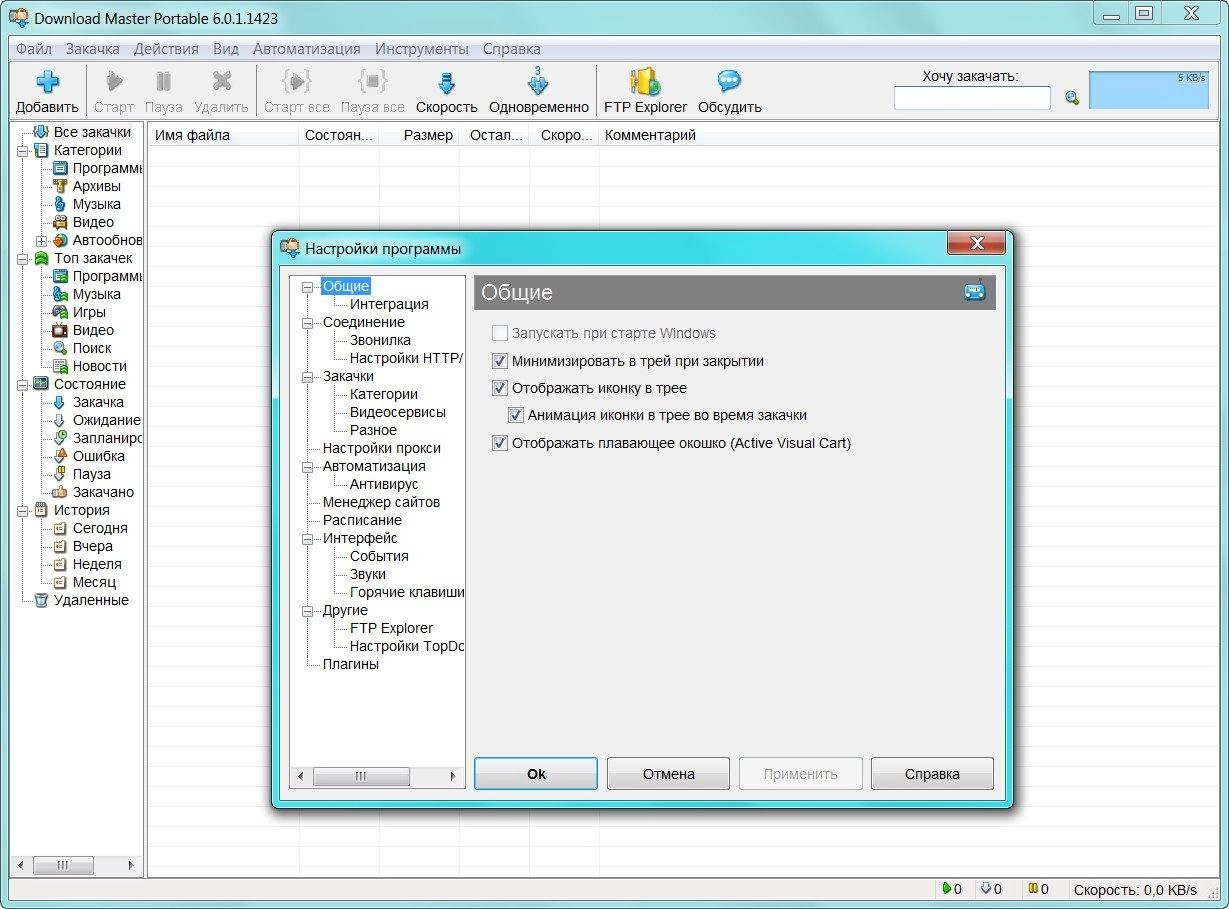Collapse the Состояние node in the sidebar
The image size is (1229, 909).
23,384
